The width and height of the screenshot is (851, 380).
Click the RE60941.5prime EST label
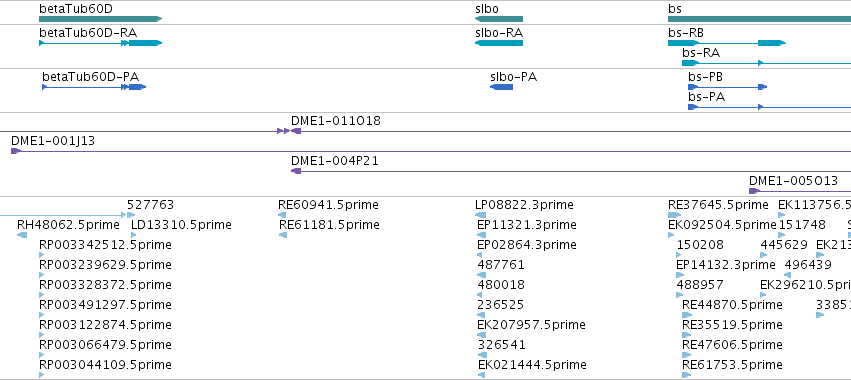tap(328, 205)
